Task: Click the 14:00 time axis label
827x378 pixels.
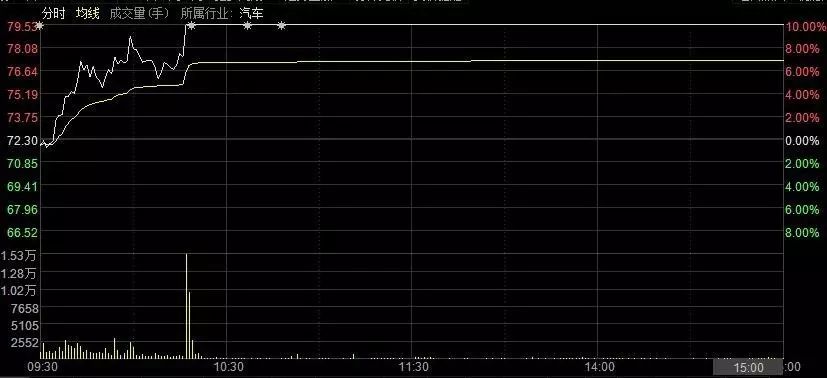Action: tap(601, 367)
